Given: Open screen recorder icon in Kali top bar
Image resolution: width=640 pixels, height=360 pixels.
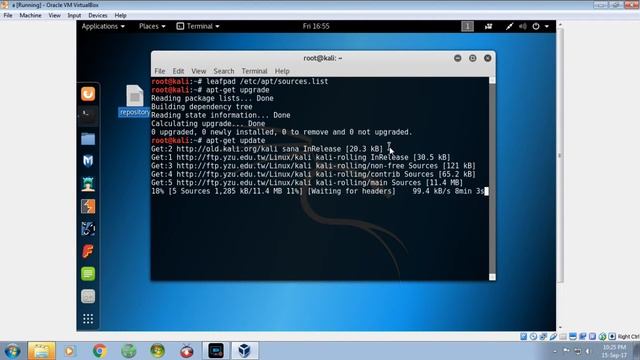Looking at the screenshot, I should pos(488,26).
